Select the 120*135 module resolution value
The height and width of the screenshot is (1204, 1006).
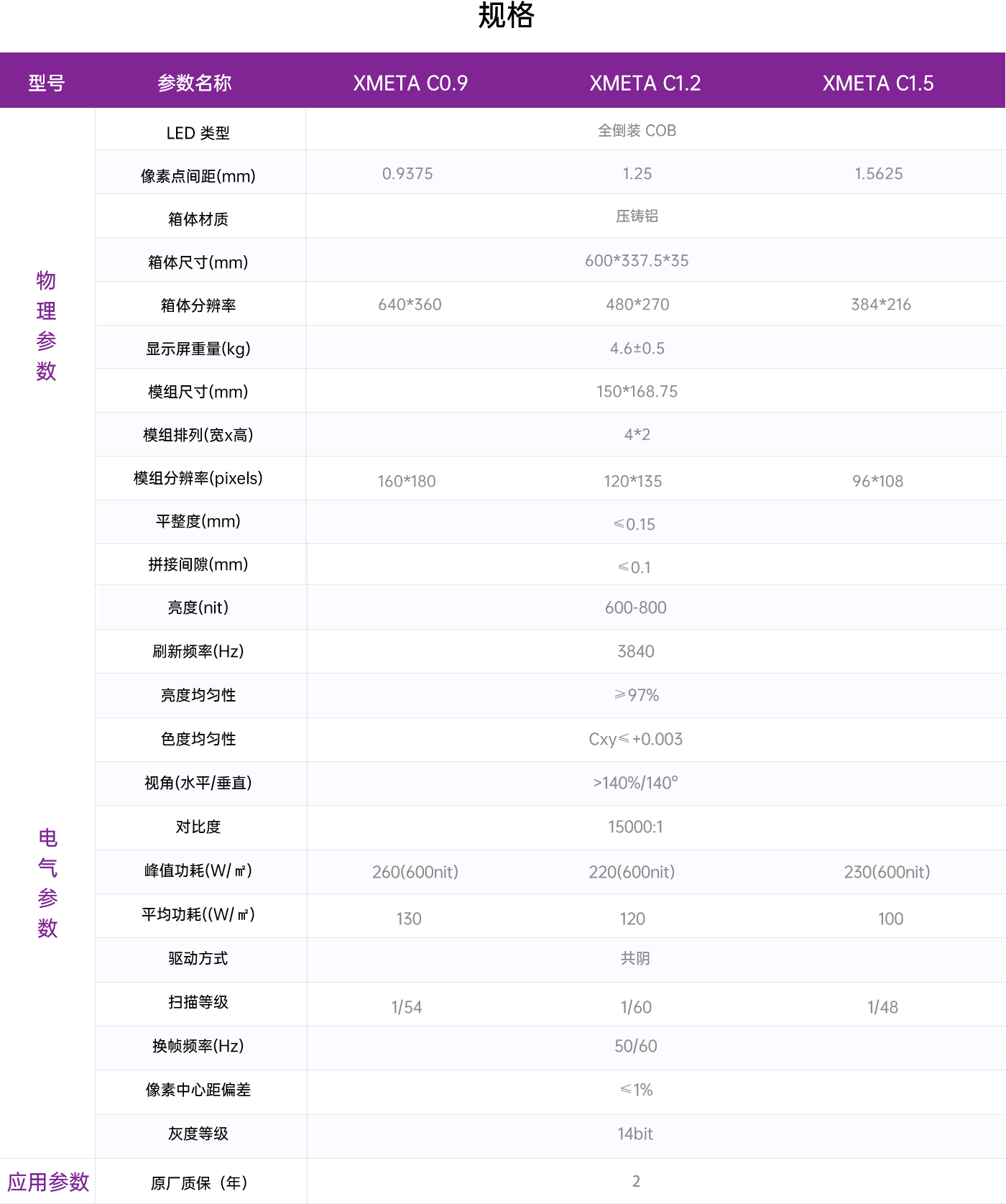coord(633,482)
